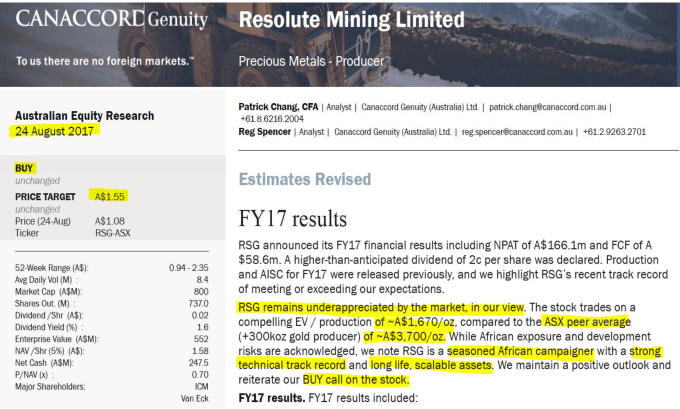Click highlighted 'ASX peer average' phrase
Image resolution: width=680 pixels, height=409 pixels.
click(588, 320)
